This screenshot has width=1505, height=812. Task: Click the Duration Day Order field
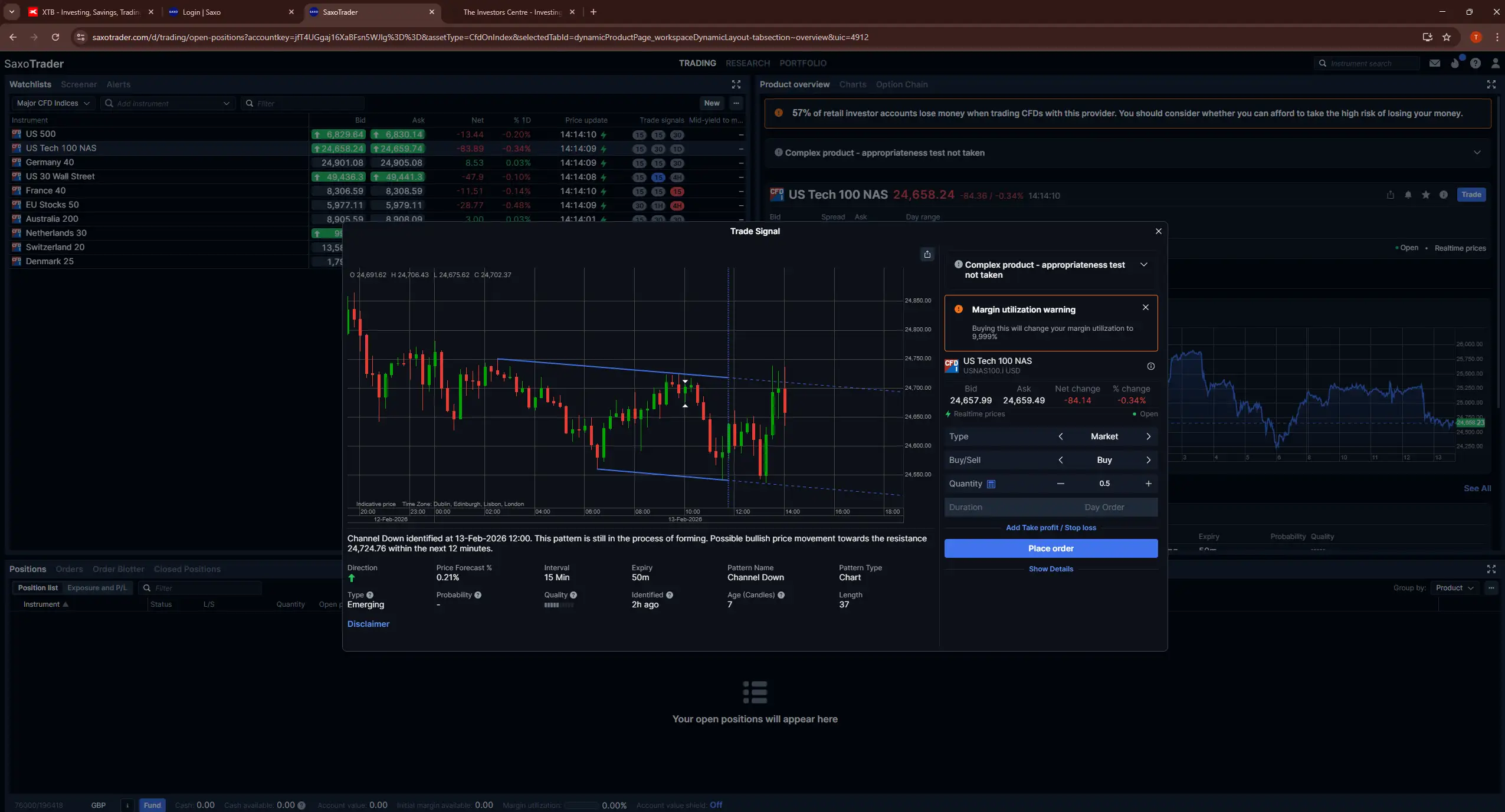[x=1103, y=507]
